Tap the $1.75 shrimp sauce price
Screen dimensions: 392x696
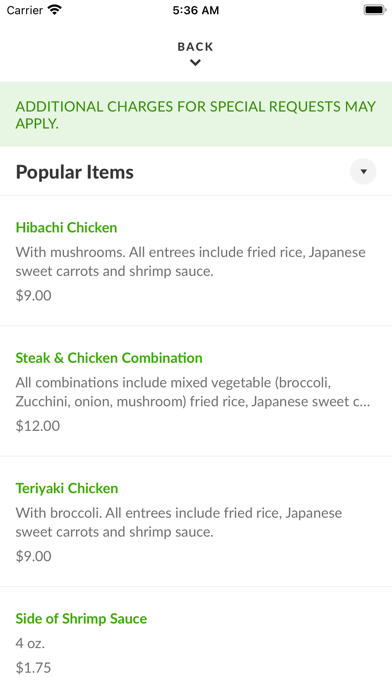[33, 668]
